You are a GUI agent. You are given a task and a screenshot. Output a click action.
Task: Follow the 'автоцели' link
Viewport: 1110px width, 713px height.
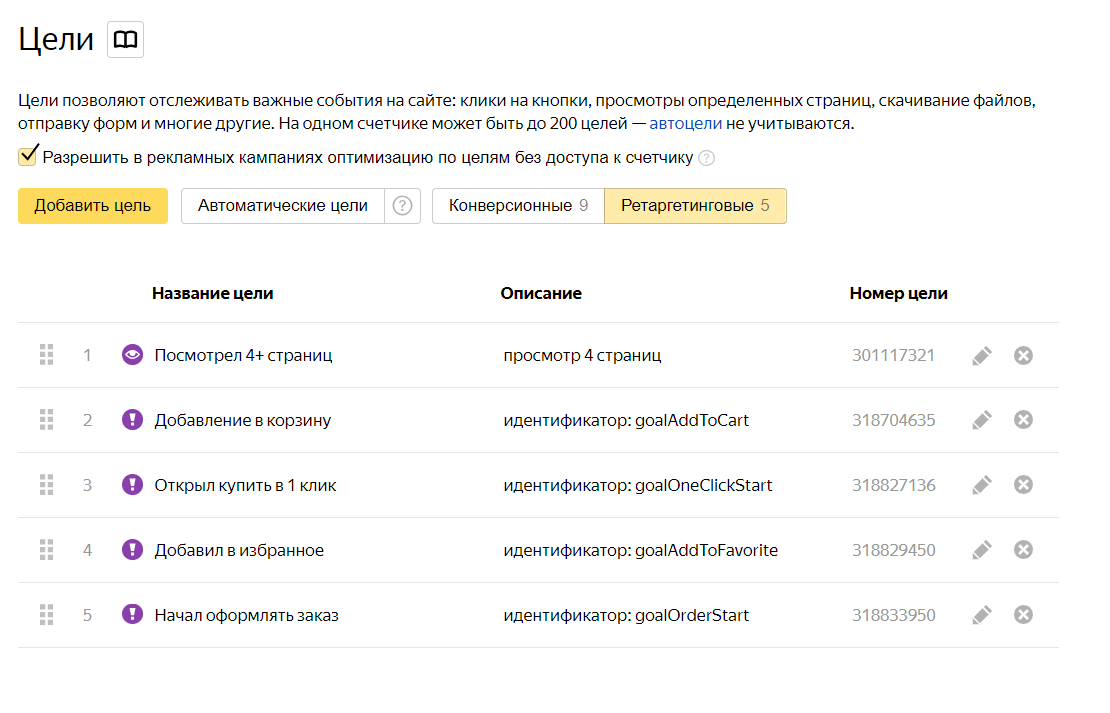(685, 124)
